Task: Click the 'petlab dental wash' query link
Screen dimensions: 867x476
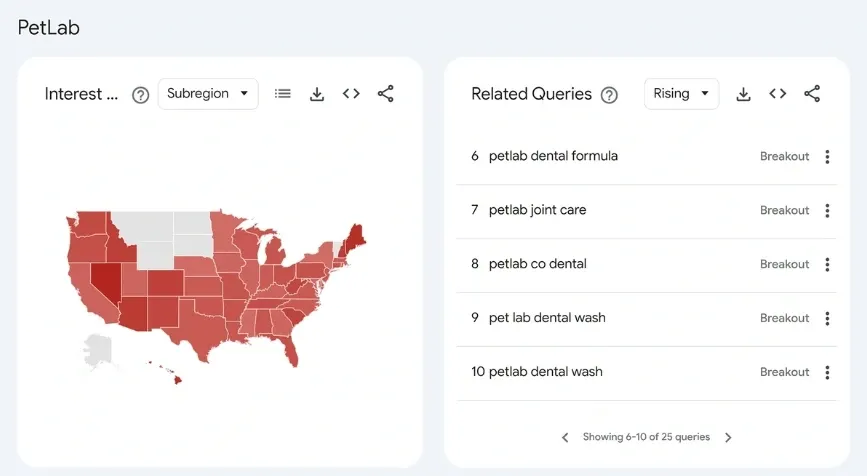Action: [x=545, y=372]
